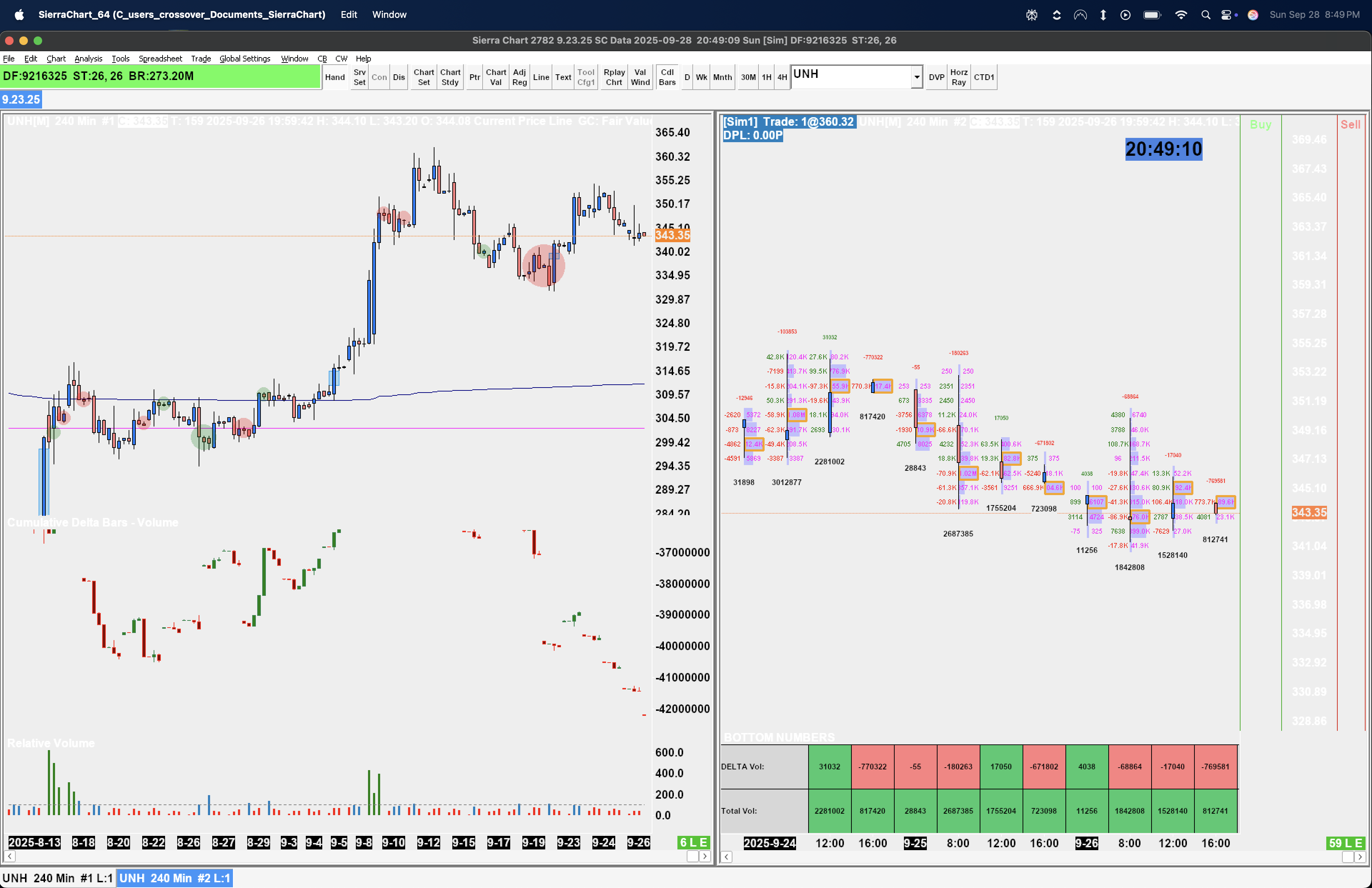Select the Ptr pointer tool
1372x888 pixels.
pos(474,77)
